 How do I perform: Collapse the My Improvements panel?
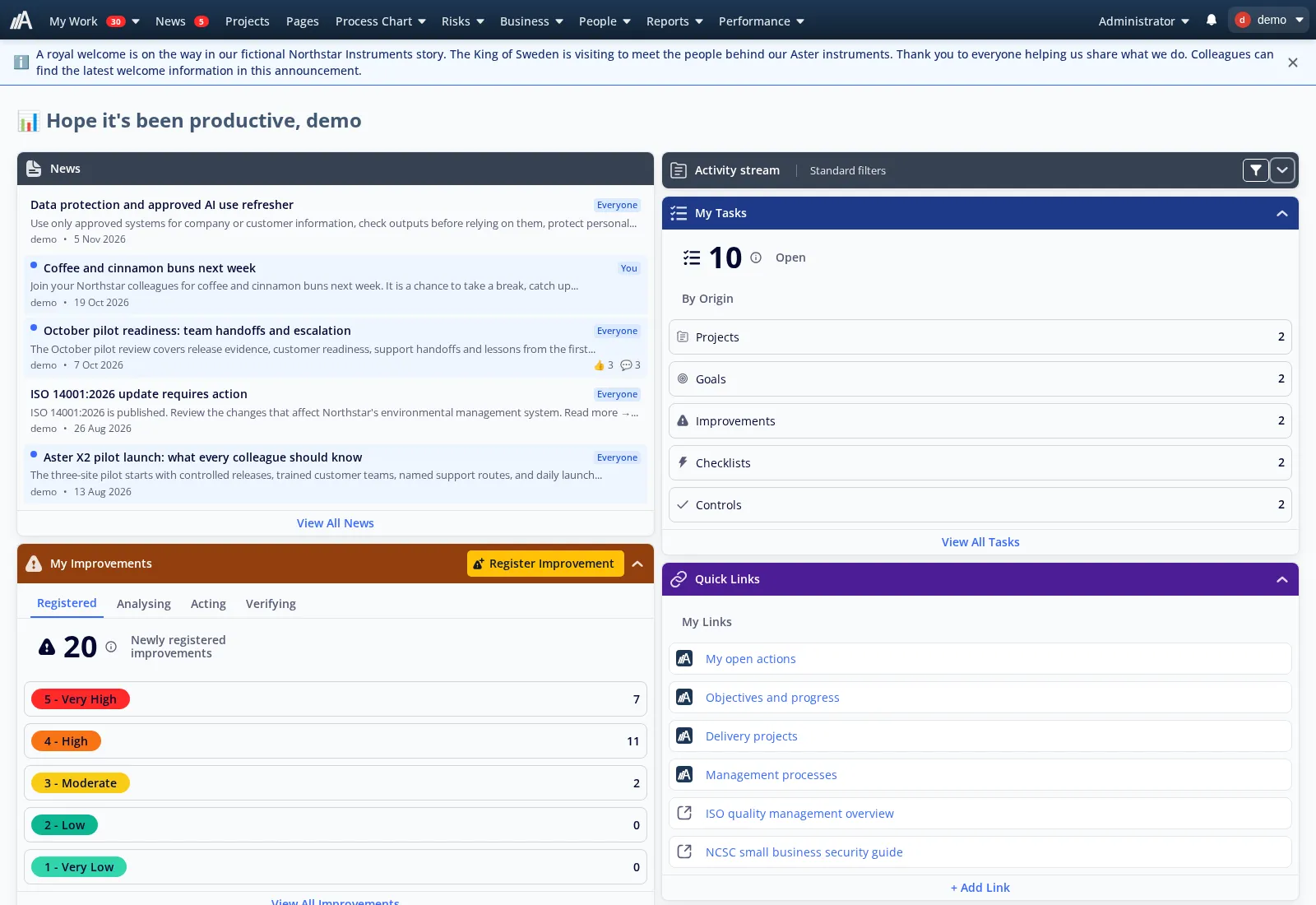(637, 564)
